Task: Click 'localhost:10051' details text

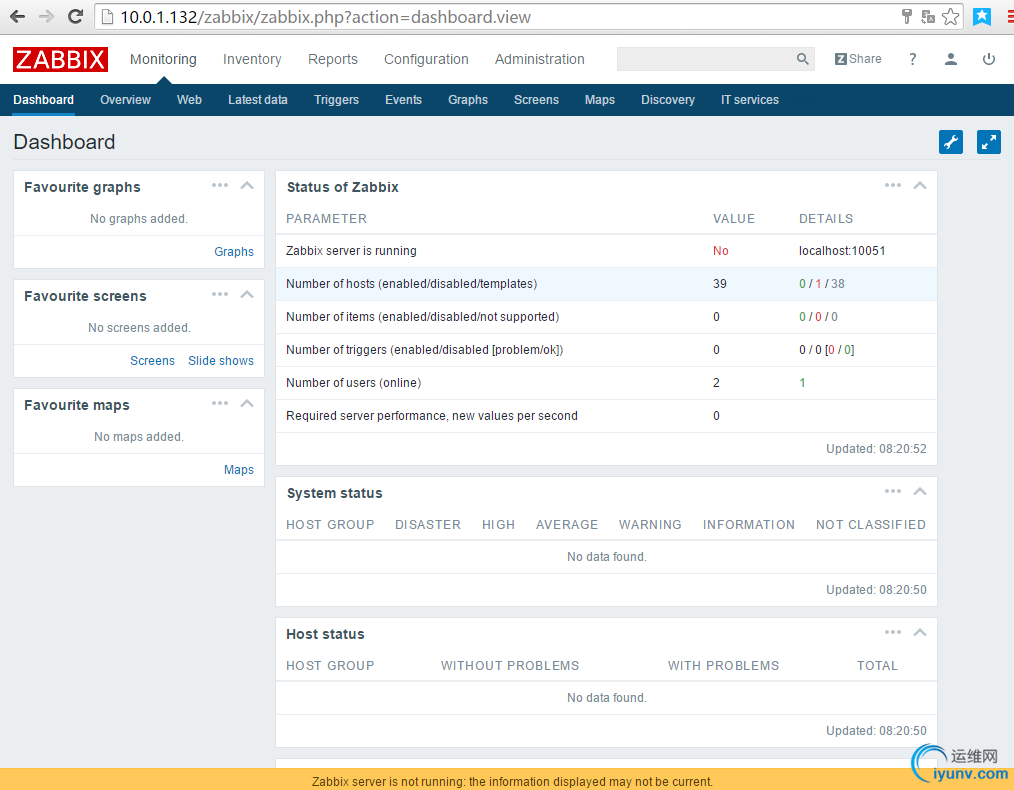Action: coord(842,251)
